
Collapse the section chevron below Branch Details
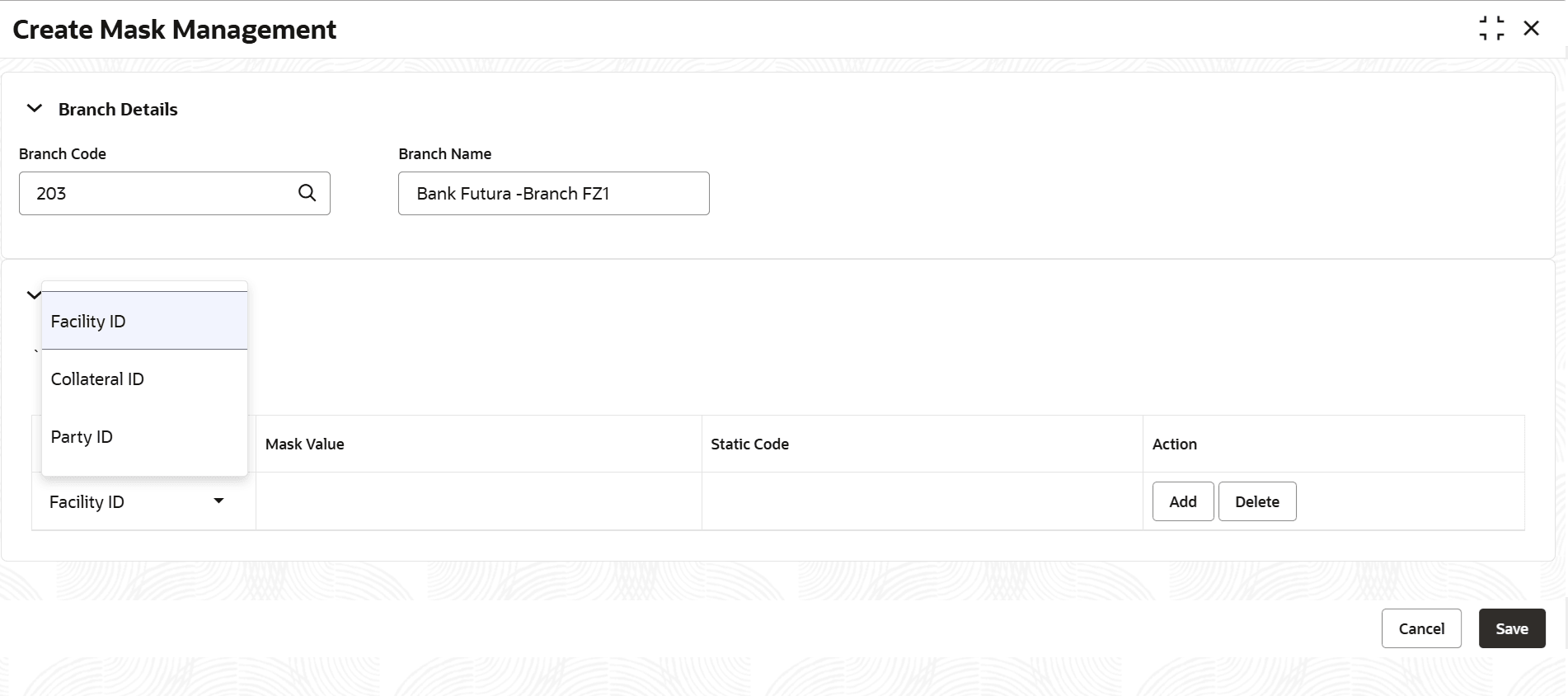point(34,294)
